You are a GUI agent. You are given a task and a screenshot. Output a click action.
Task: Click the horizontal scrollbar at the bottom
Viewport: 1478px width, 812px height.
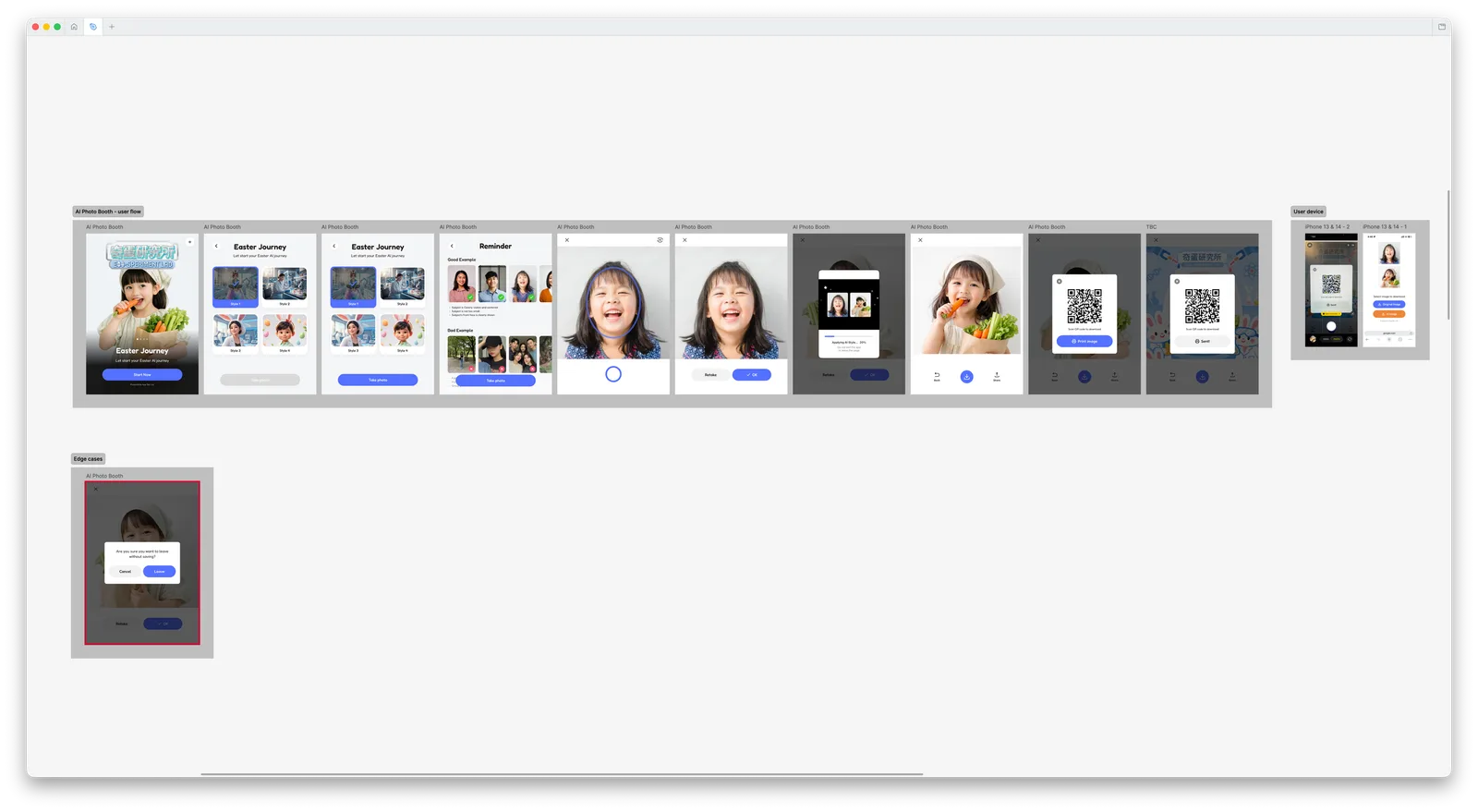click(562, 774)
